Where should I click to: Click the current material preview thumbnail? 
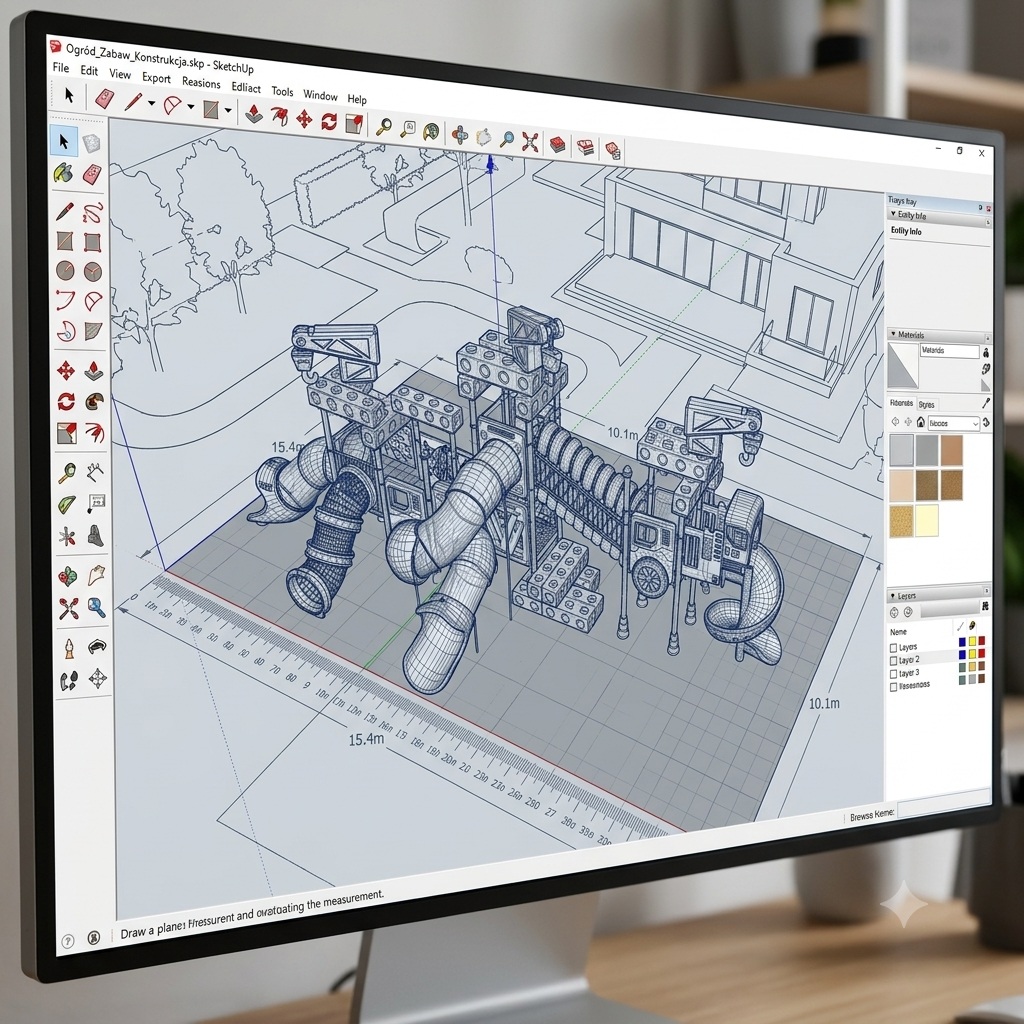(x=903, y=366)
